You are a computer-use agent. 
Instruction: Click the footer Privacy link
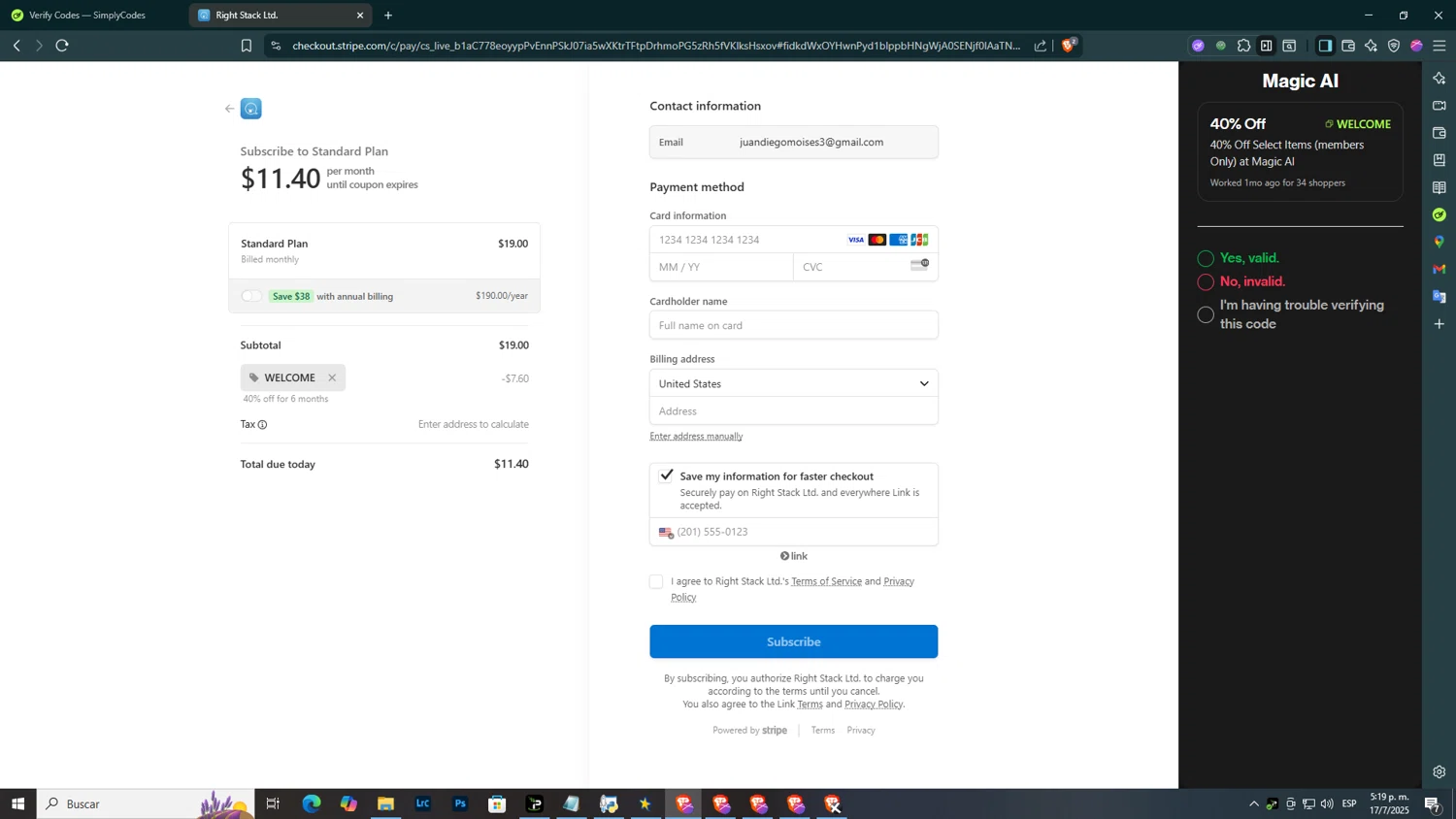pyautogui.click(x=861, y=731)
